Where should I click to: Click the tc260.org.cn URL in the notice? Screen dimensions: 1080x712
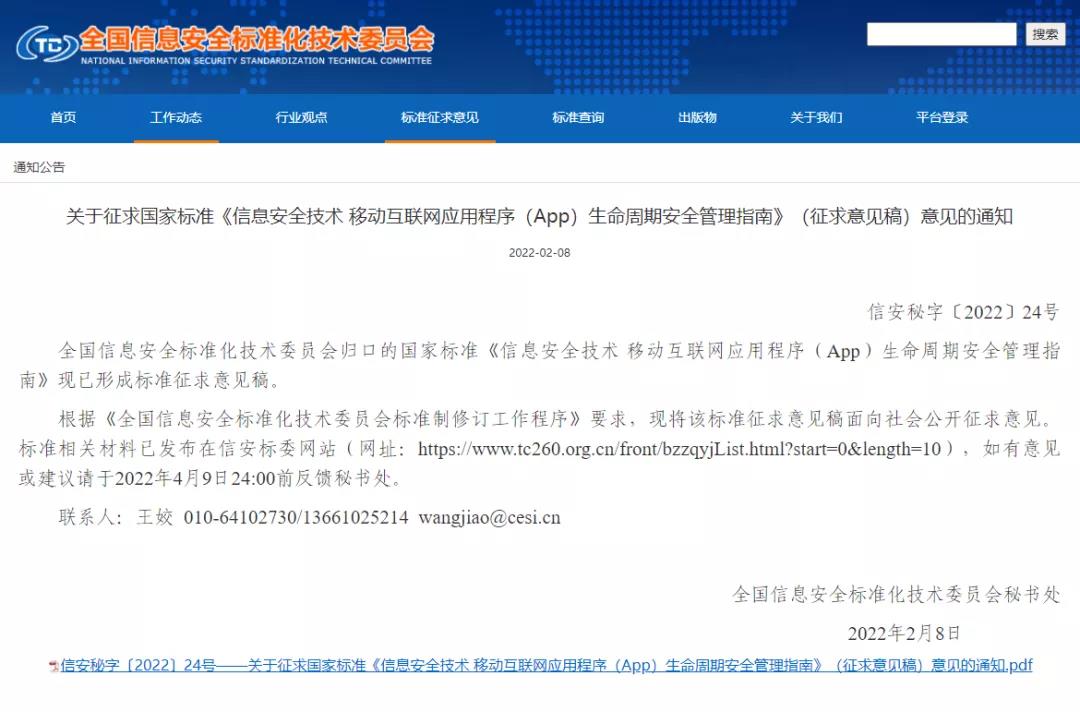[679, 449]
